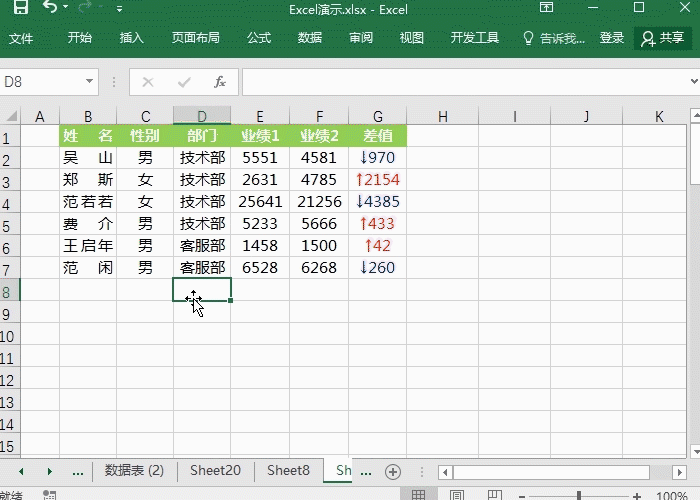The width and height of the screenshot is (700, 500).
Task: Switch to Sheet8 sheet
Action: pos(288,471)
